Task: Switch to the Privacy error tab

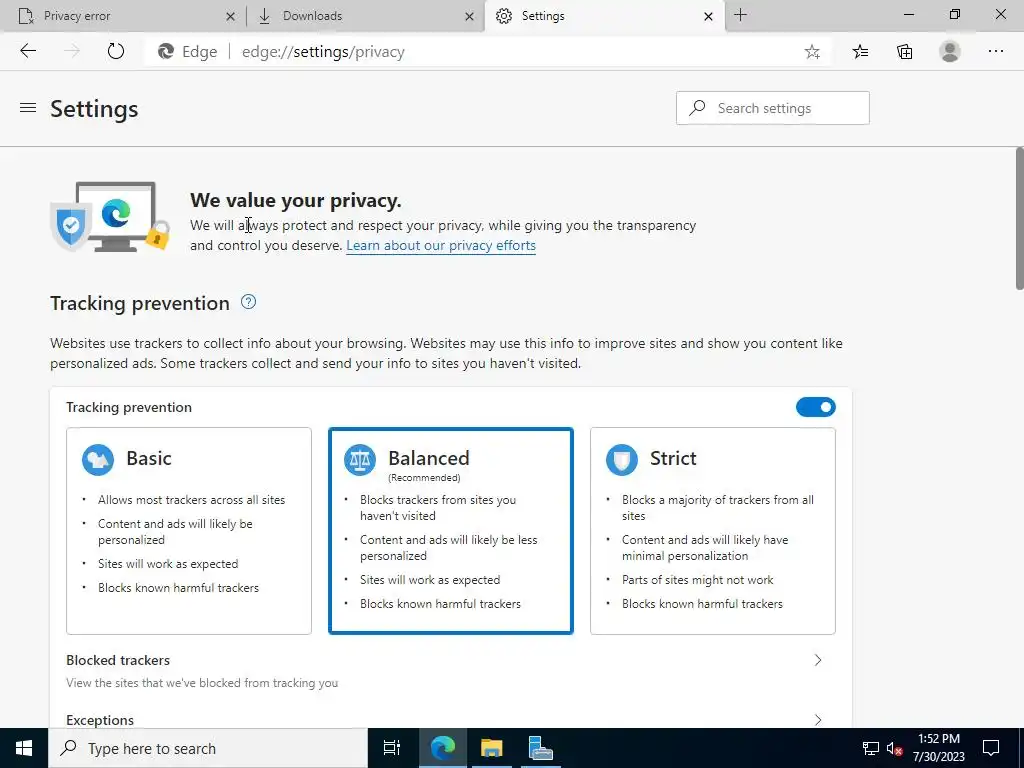Action: point(124,16)
